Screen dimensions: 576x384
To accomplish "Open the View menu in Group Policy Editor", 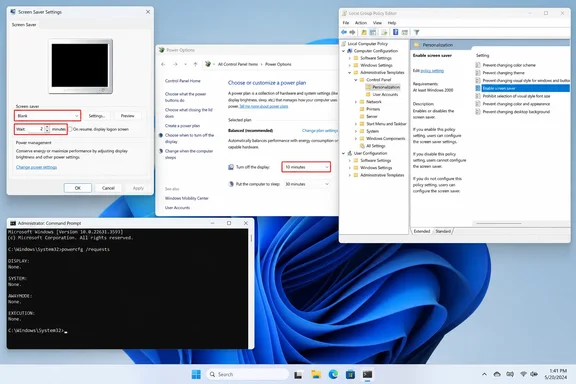I will 377,23.
